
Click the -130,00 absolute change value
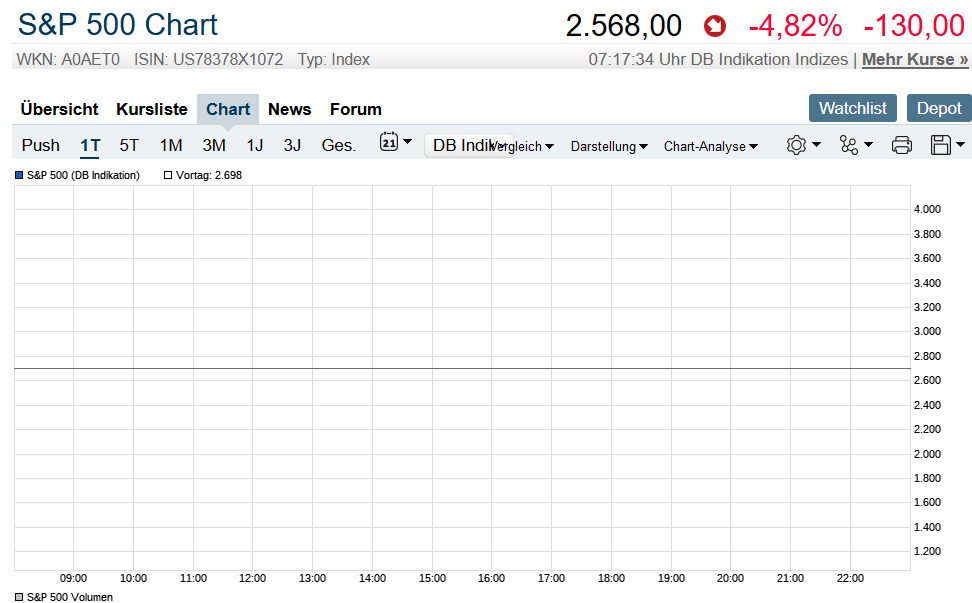914,26
